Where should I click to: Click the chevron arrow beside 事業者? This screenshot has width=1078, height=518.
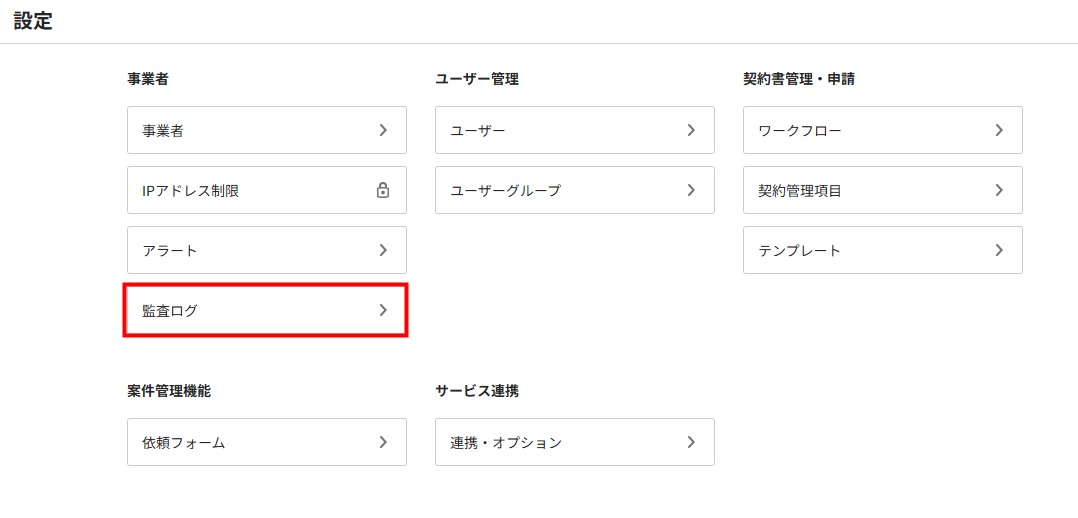[383, 130]
